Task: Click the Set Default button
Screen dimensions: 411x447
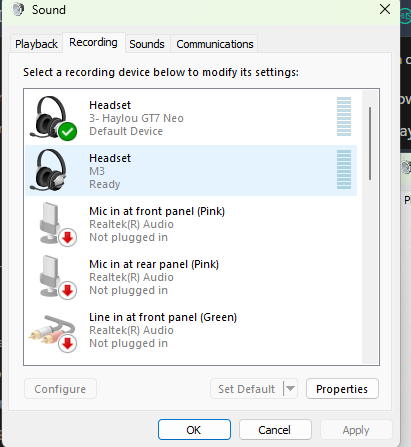Action: pos(247,389)
